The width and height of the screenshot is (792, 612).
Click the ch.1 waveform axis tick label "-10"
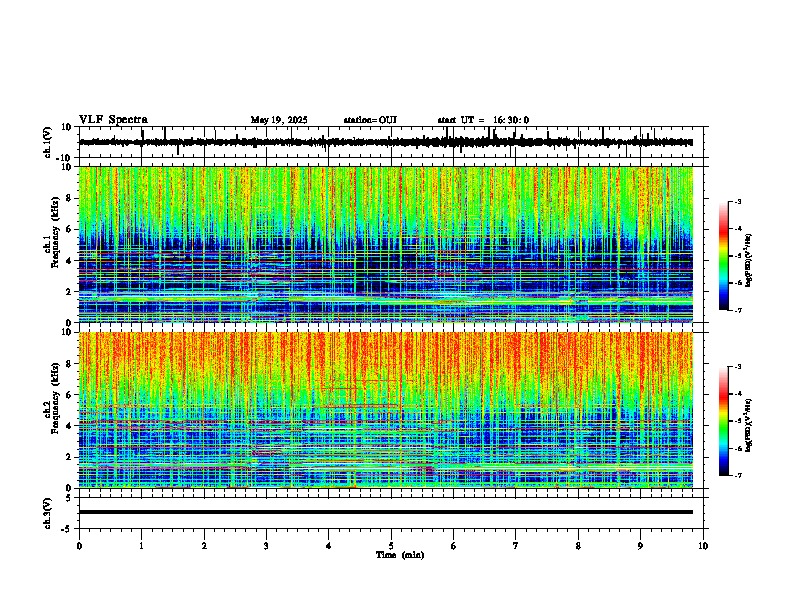click(x=65, y=158)
